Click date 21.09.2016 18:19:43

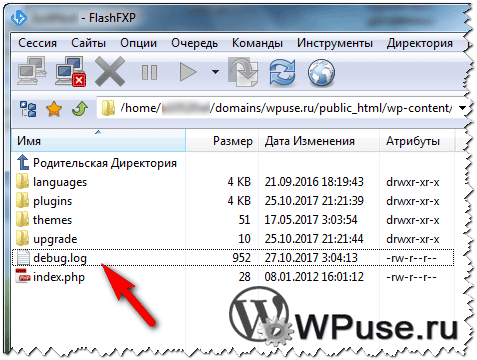coord(314,182)
